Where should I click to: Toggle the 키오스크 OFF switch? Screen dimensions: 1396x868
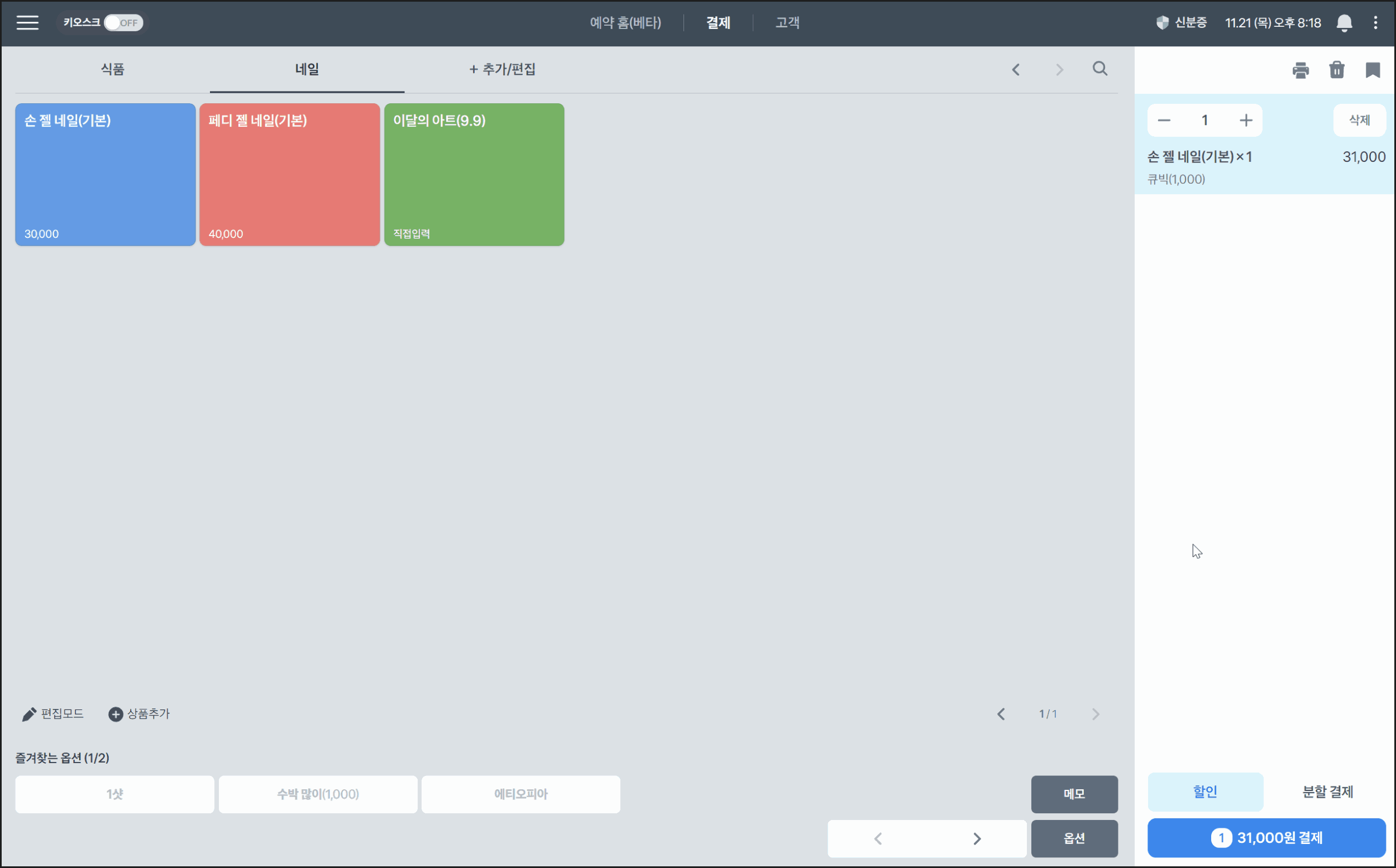pyautogui.click(x=123, y=23)
